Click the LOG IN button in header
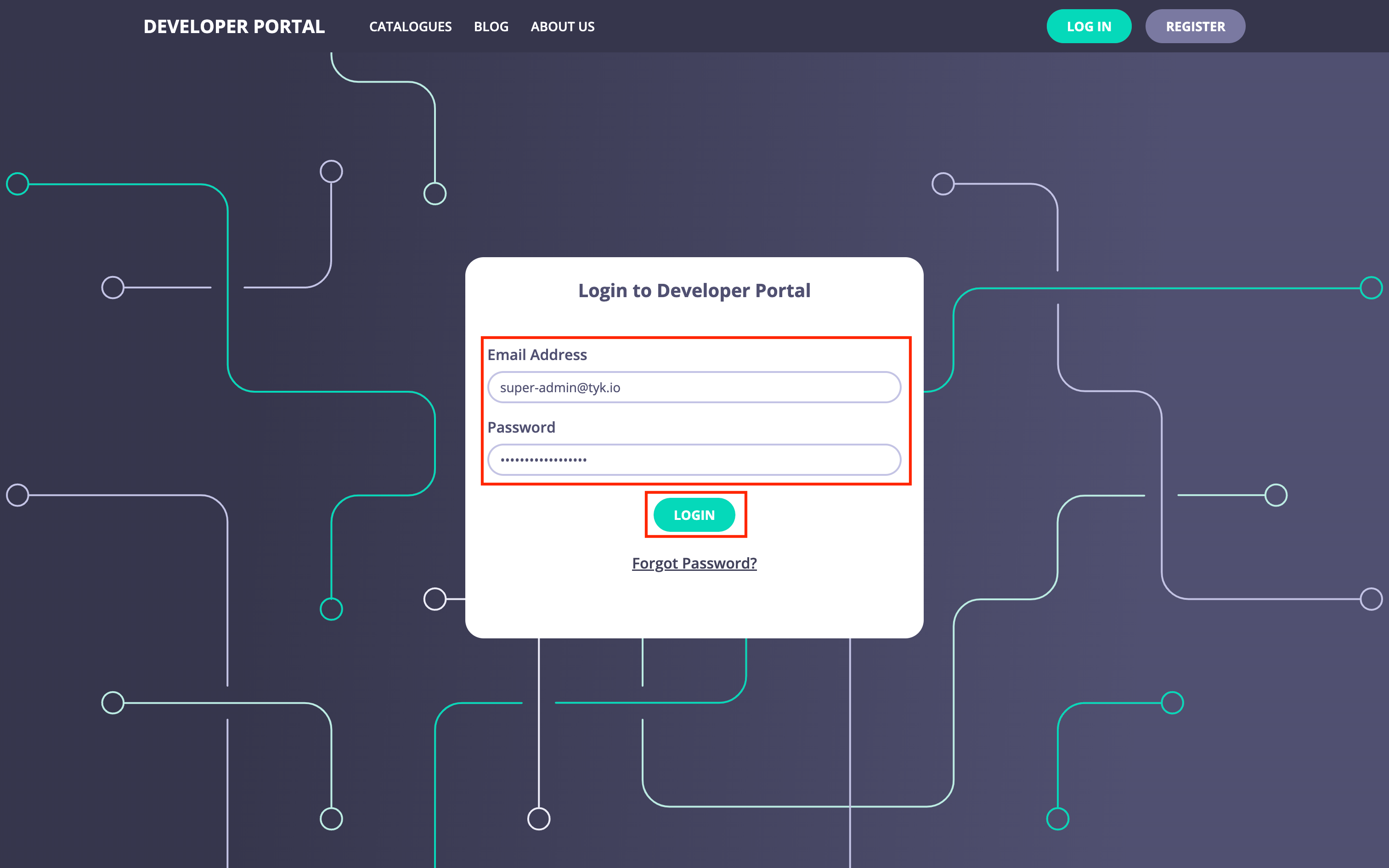This screenshot has width=1389, height=868. (1089, 27)
